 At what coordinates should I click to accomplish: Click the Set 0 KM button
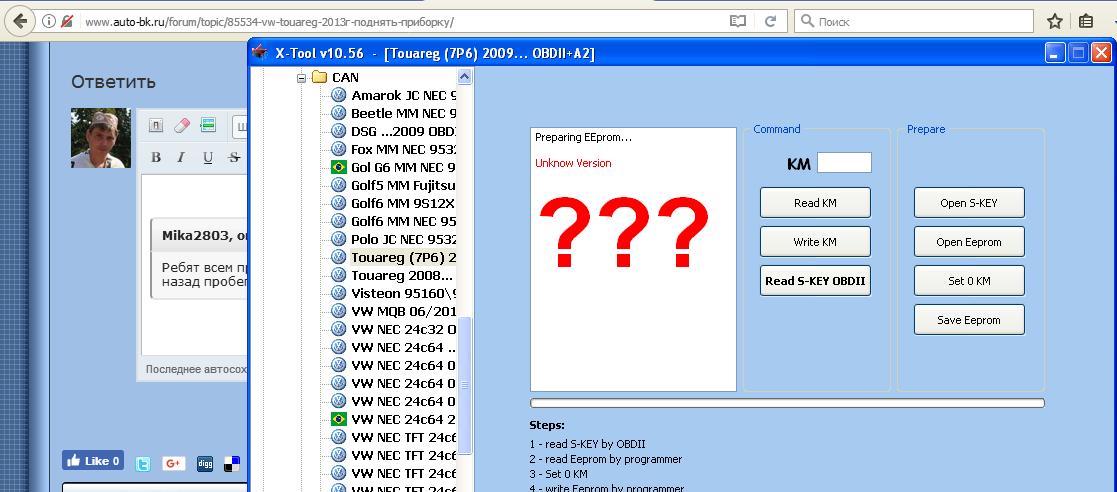969,281
